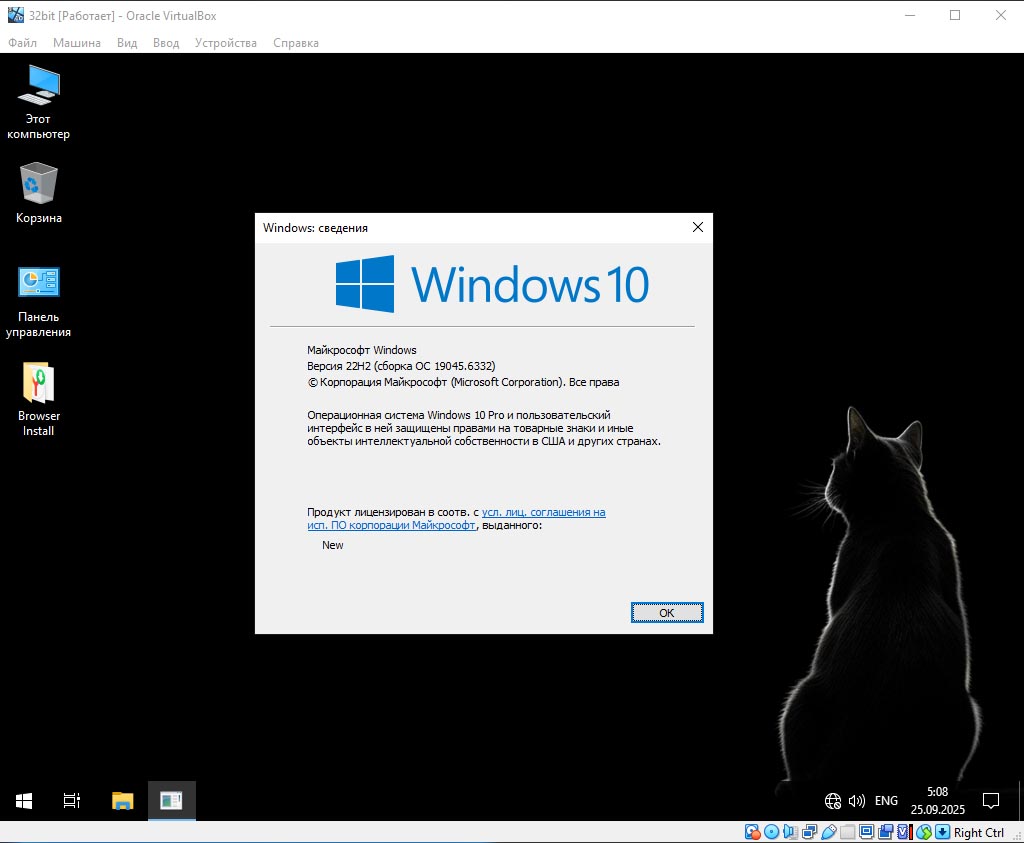Screen dimensions: 1024x843
Task: Select the Этот компьютер desktop icon
Action: (39, 102)
